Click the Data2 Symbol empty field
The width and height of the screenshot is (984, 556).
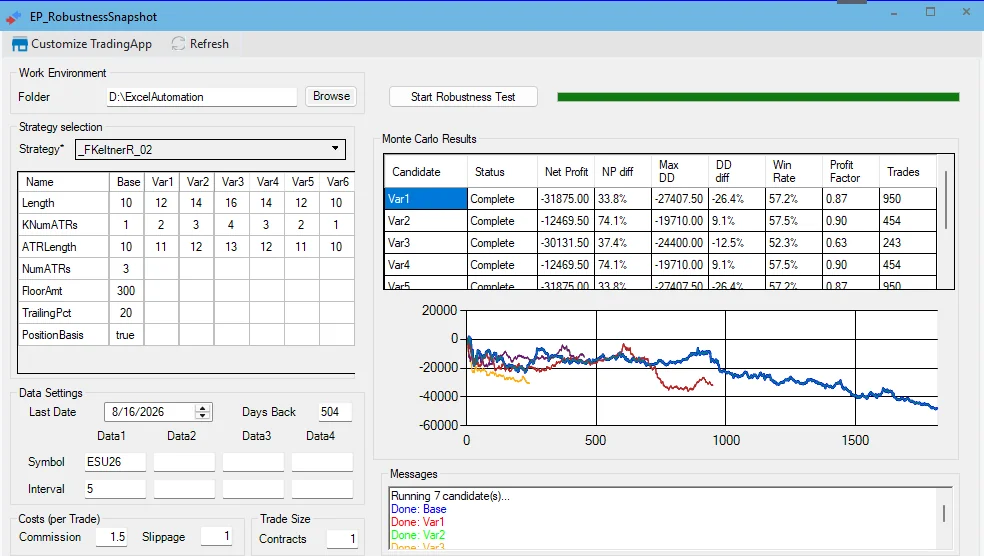pyautogui.click(x=184, y=462)
